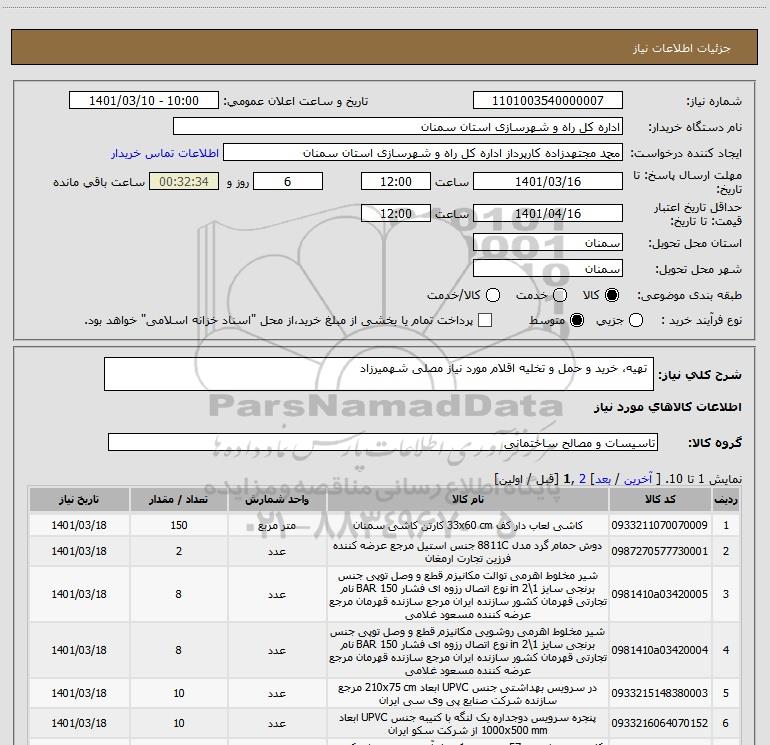Click the تاریخ نیاز column header

click(x=79, y=499)
